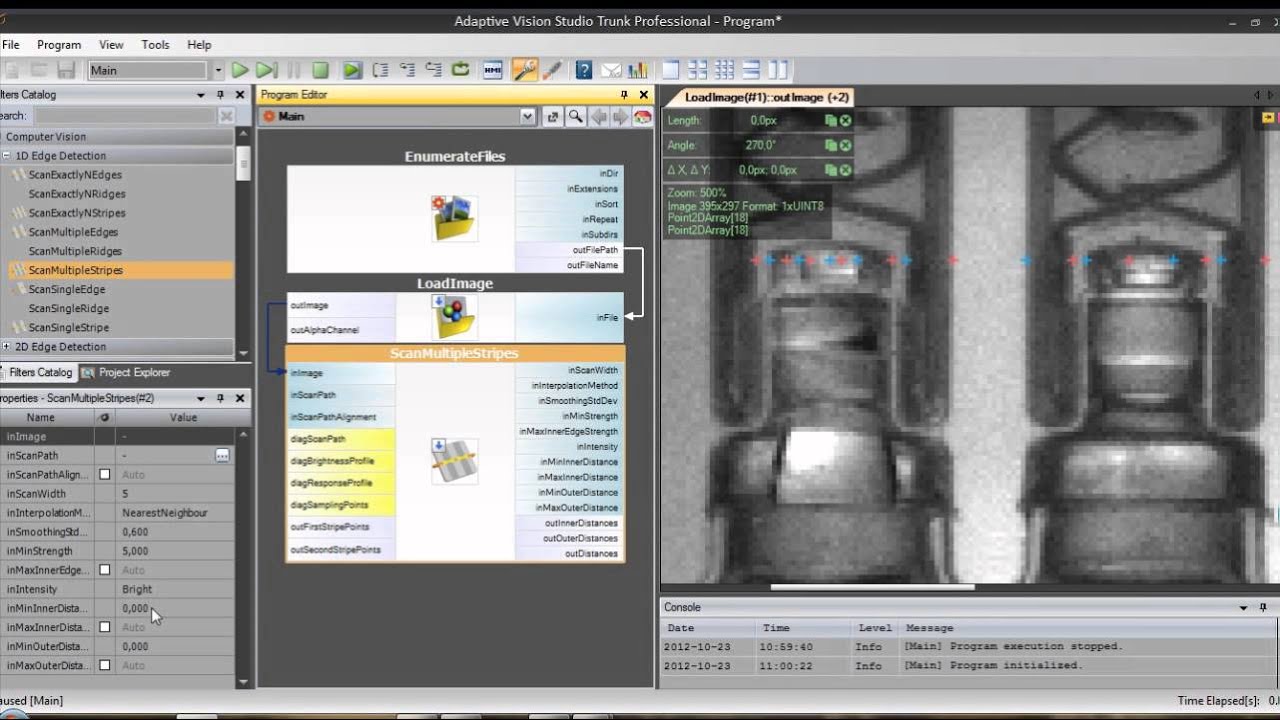
Task: Open the Console panel options arrow
Action: (x=1244, y=607)
